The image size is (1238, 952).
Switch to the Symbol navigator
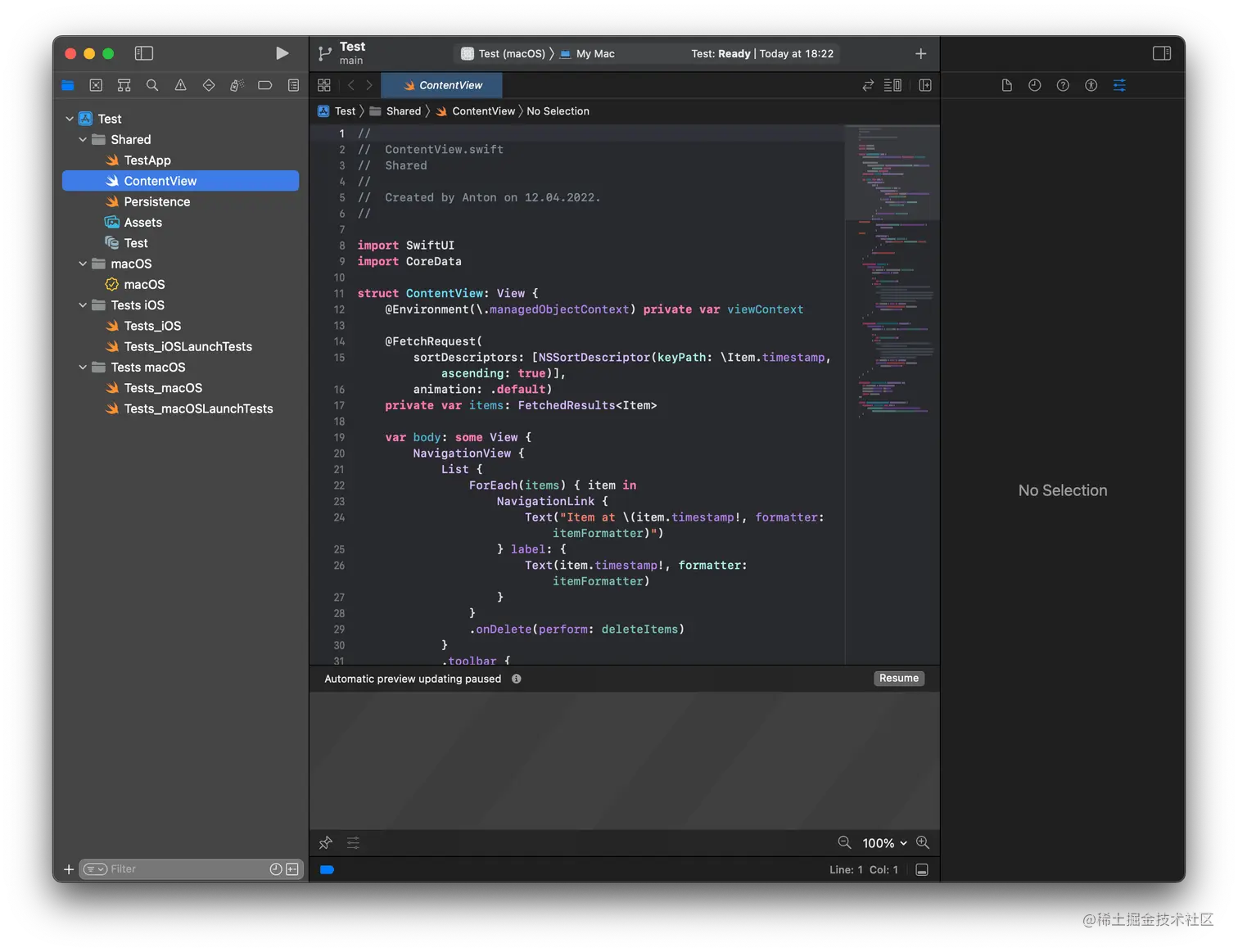point(124,85)
